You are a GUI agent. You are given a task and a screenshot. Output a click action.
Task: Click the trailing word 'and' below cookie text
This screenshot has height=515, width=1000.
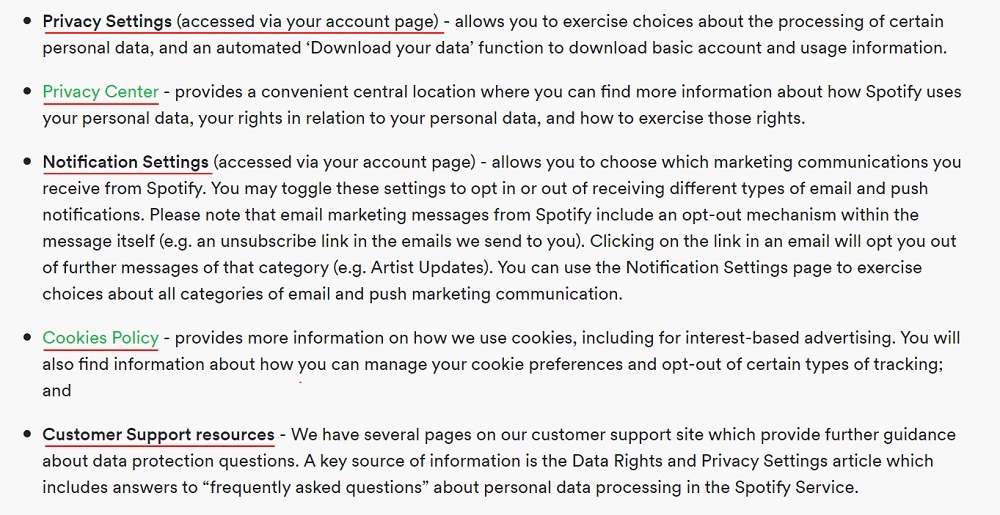click(57, 391)
